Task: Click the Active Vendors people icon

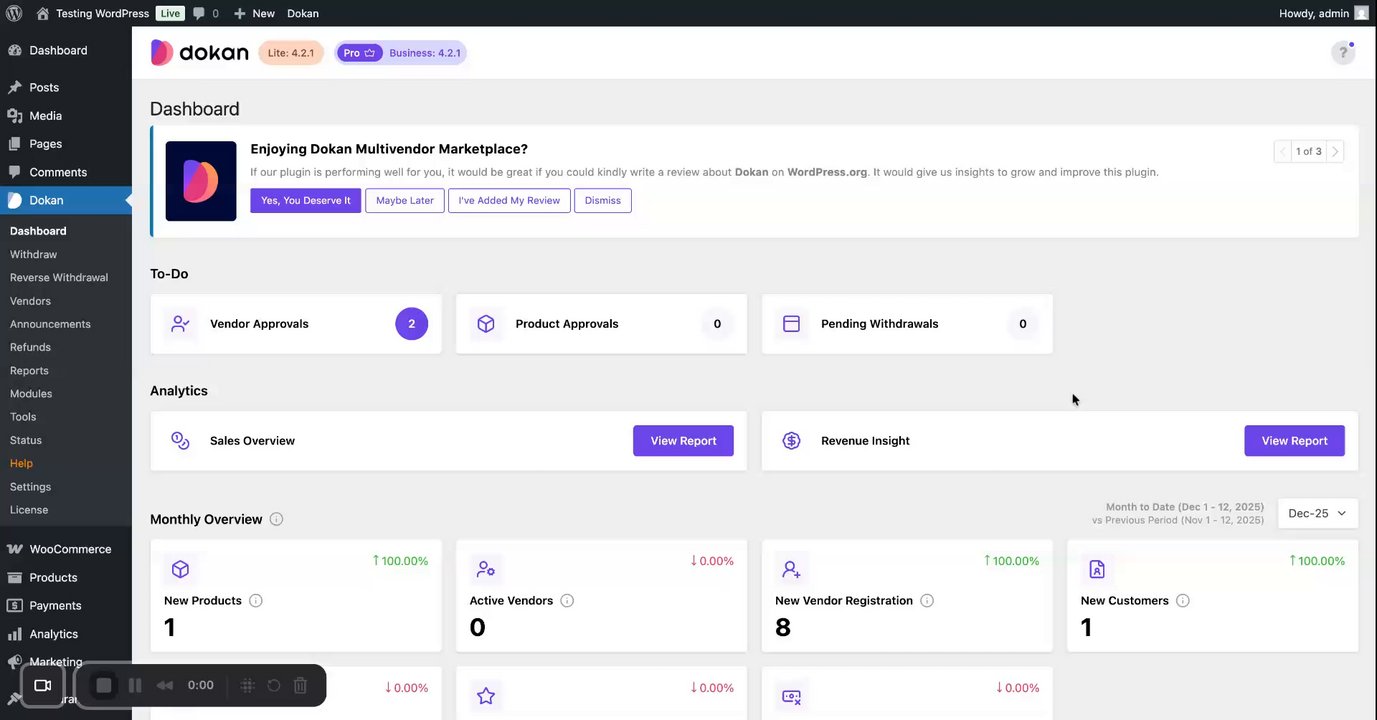Action: tap(486, 569)
